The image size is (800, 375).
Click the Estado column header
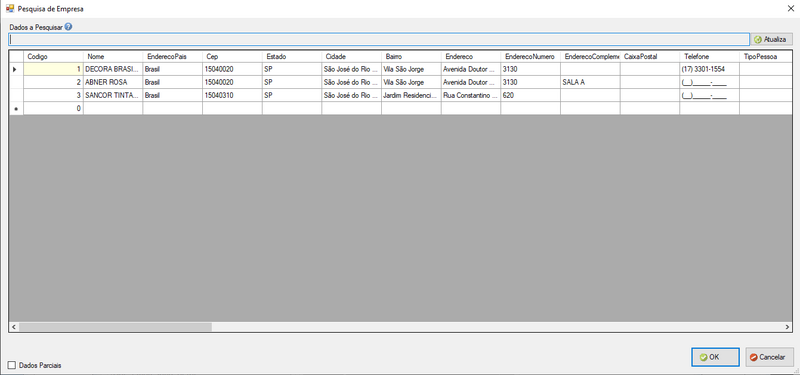292,57
